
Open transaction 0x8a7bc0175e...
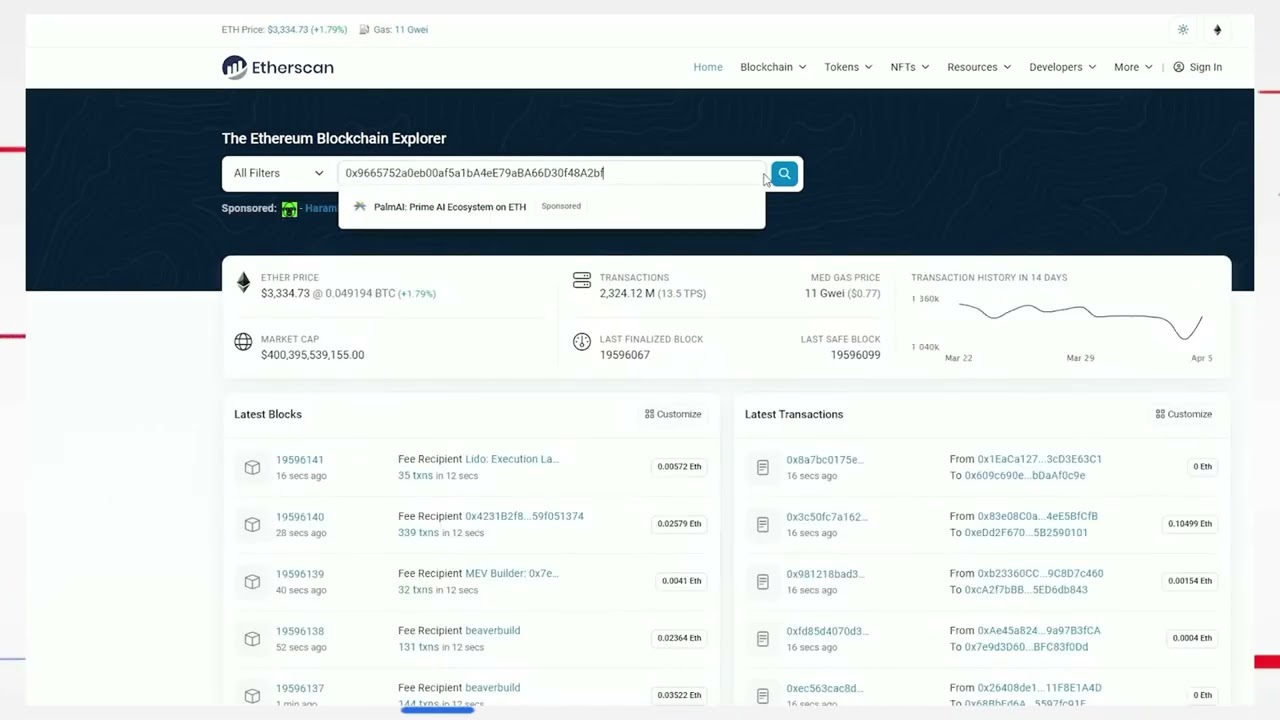(824, 460)
